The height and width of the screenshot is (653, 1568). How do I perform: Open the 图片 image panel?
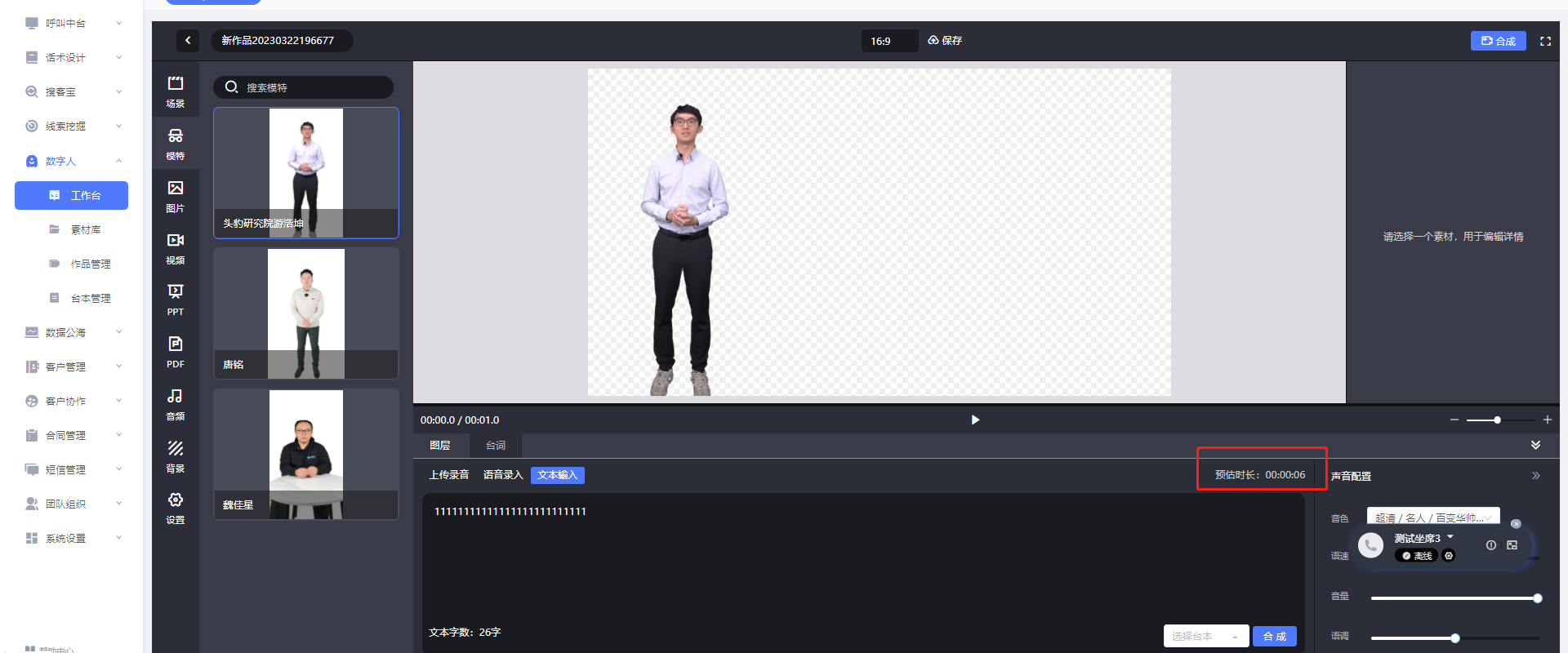tap(175, 196)
